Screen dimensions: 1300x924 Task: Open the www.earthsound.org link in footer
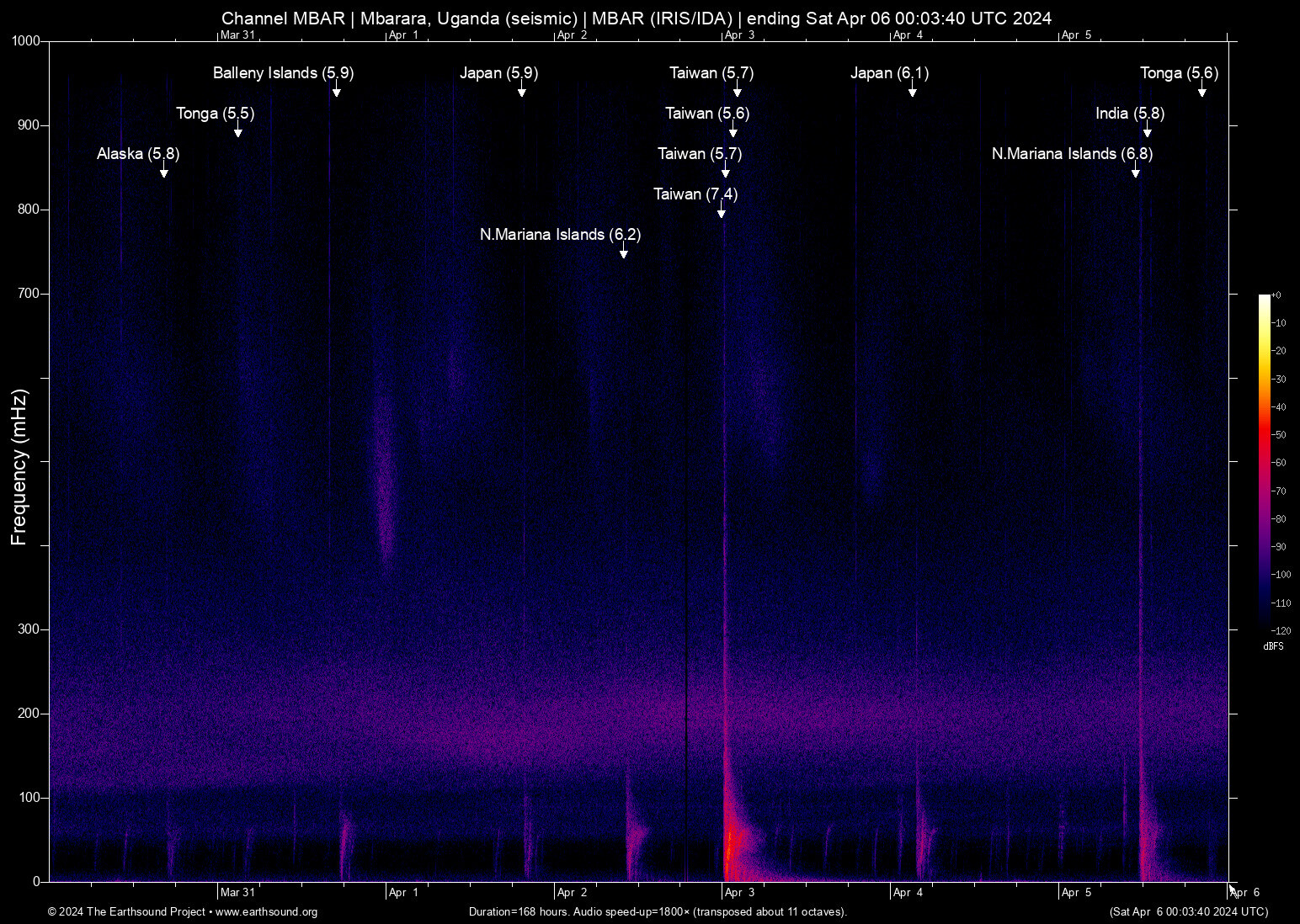click(266, 911)
